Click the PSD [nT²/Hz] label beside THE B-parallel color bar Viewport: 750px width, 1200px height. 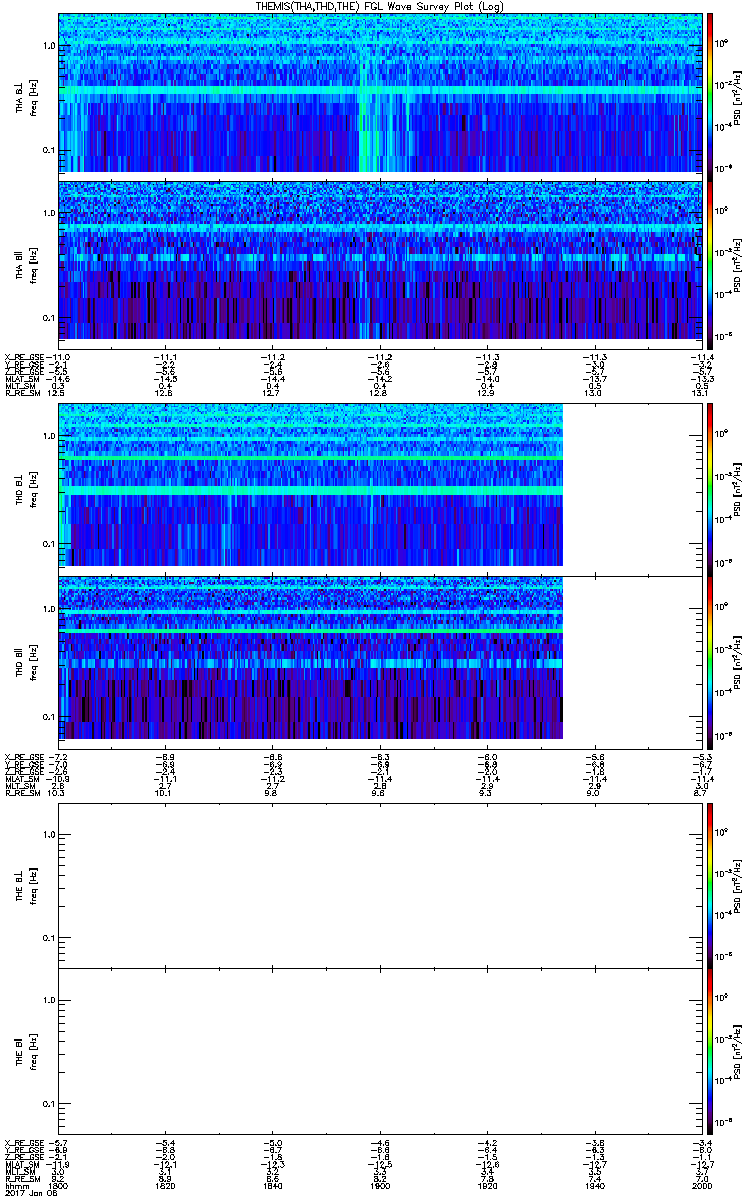[x=737, y=1052]
